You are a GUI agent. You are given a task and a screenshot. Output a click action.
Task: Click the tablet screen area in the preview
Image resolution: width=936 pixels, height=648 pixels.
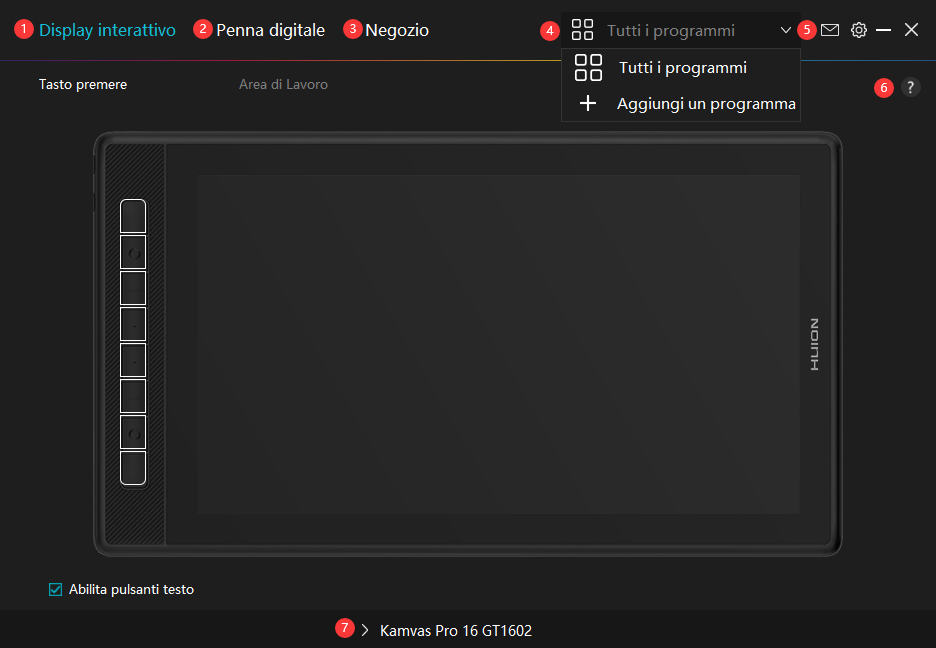498,344
